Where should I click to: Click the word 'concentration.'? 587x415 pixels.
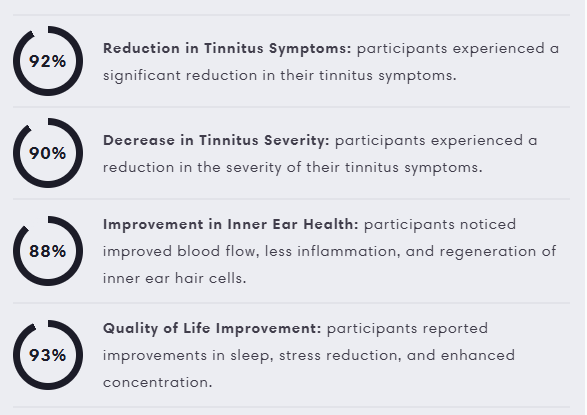pyautogui.click(x=158, y=382)
